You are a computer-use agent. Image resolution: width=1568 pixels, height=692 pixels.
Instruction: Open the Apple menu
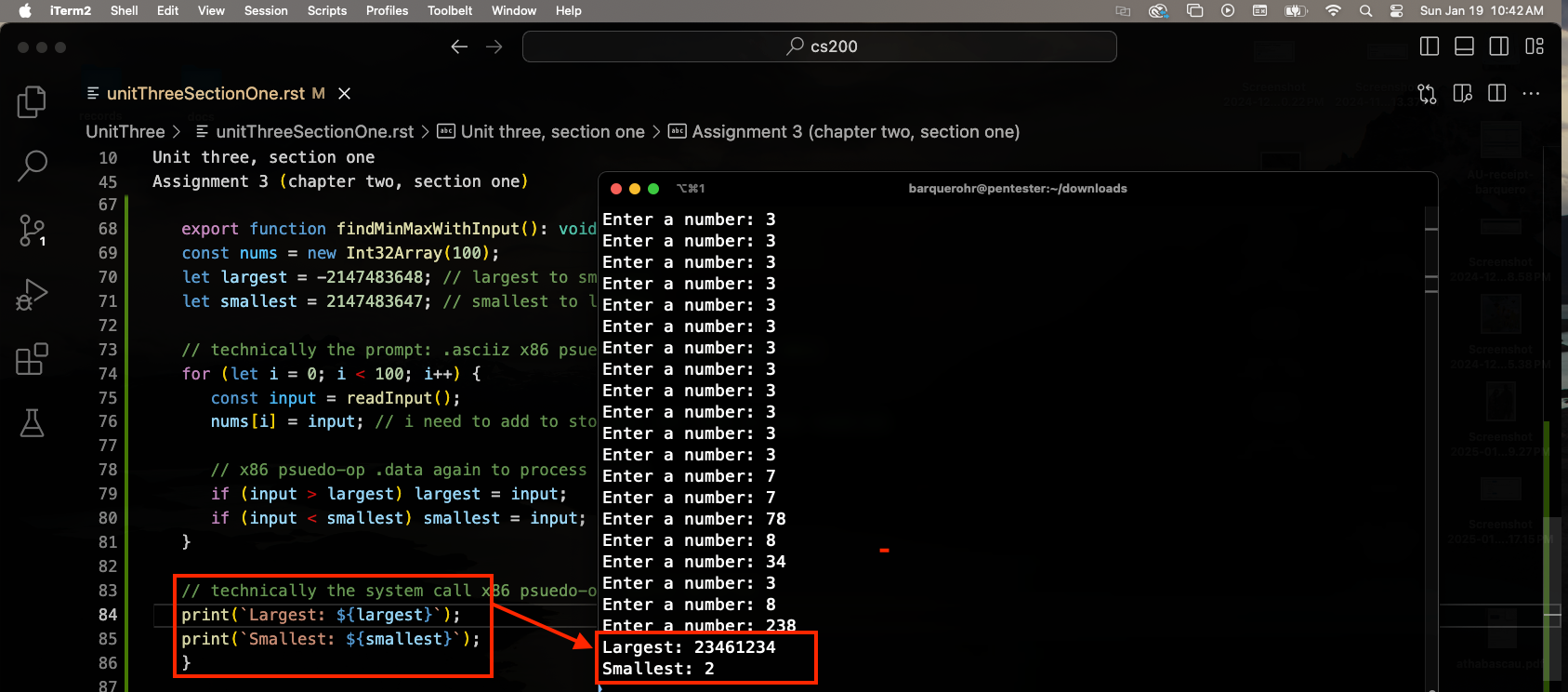25,11
